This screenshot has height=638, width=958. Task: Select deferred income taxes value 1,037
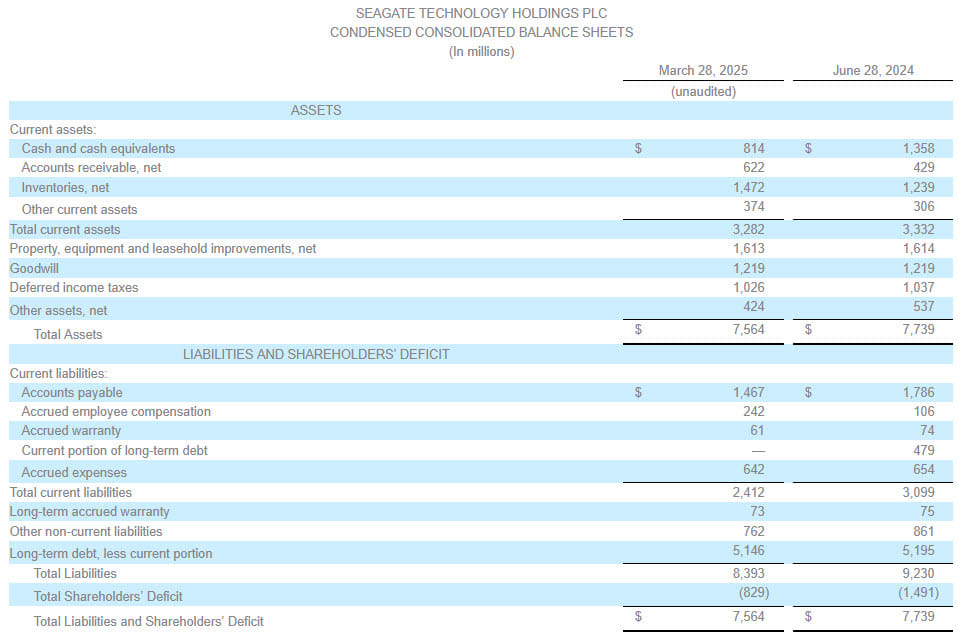coord(918,287)
